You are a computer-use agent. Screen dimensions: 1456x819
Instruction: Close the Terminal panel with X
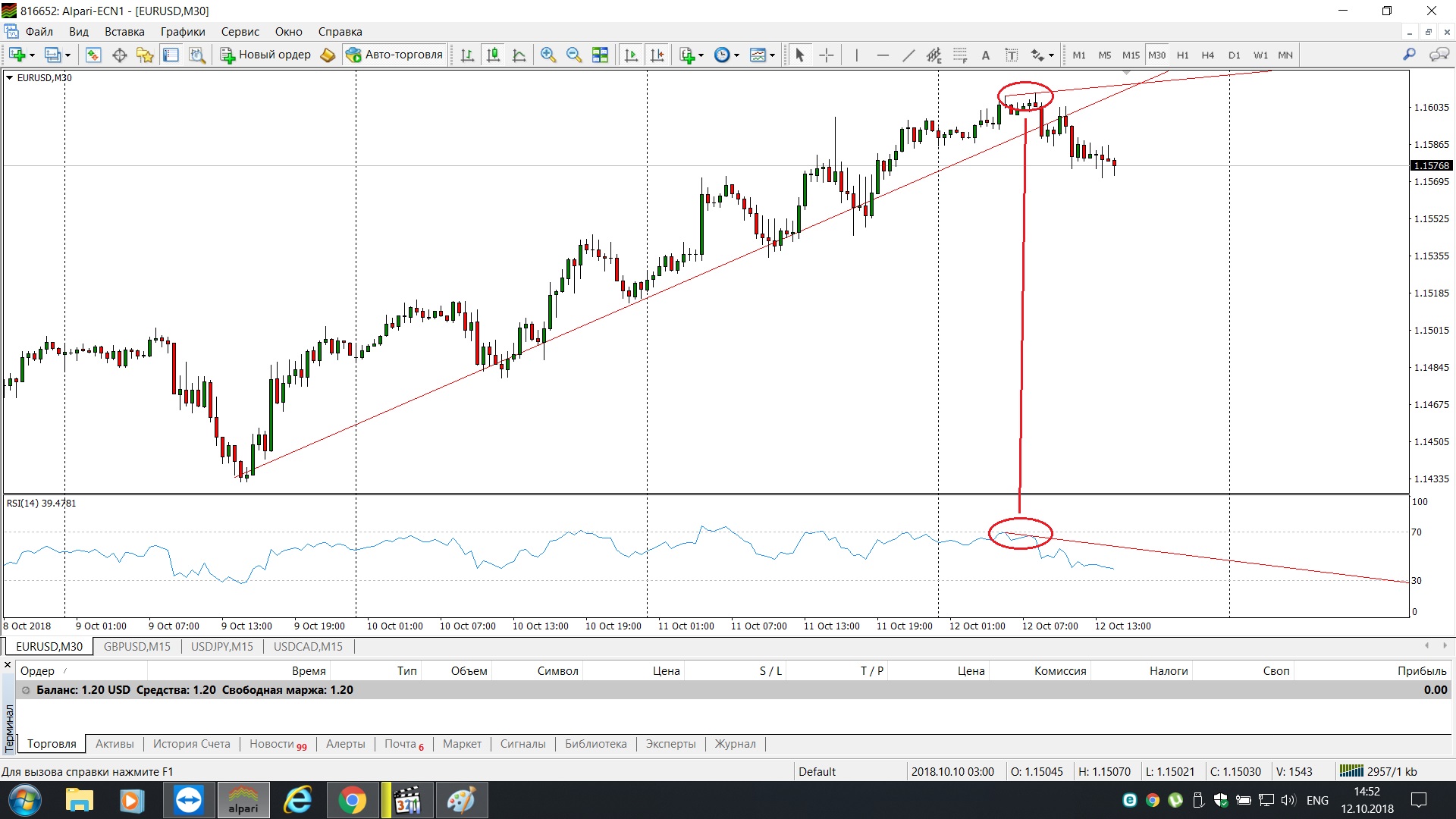(x=8, y=665)
